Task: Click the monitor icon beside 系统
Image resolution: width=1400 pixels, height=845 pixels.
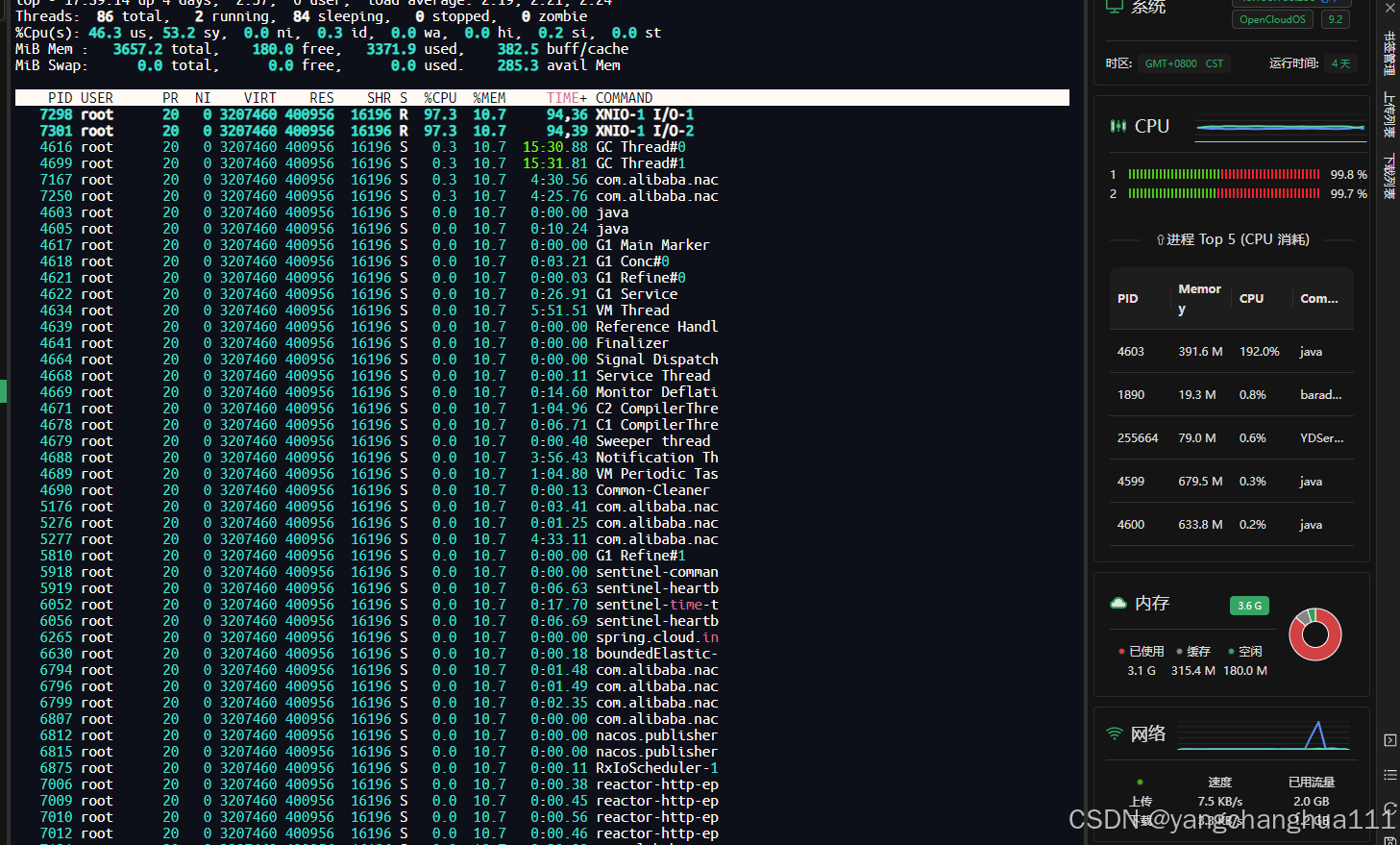Action: point(1114,6)
